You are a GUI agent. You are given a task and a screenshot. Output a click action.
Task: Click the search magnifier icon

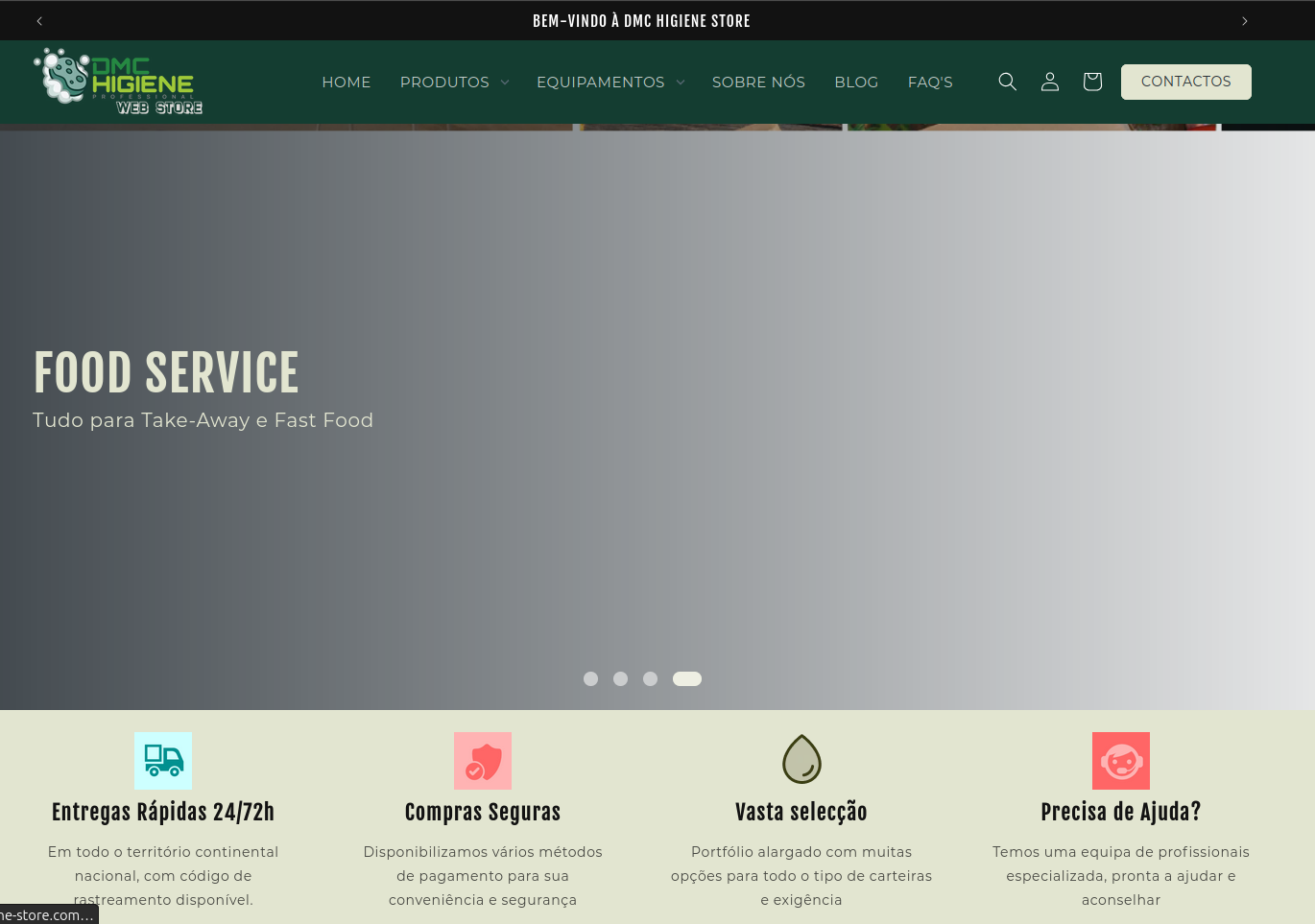pyautogui.click(x=1007, y=82)
